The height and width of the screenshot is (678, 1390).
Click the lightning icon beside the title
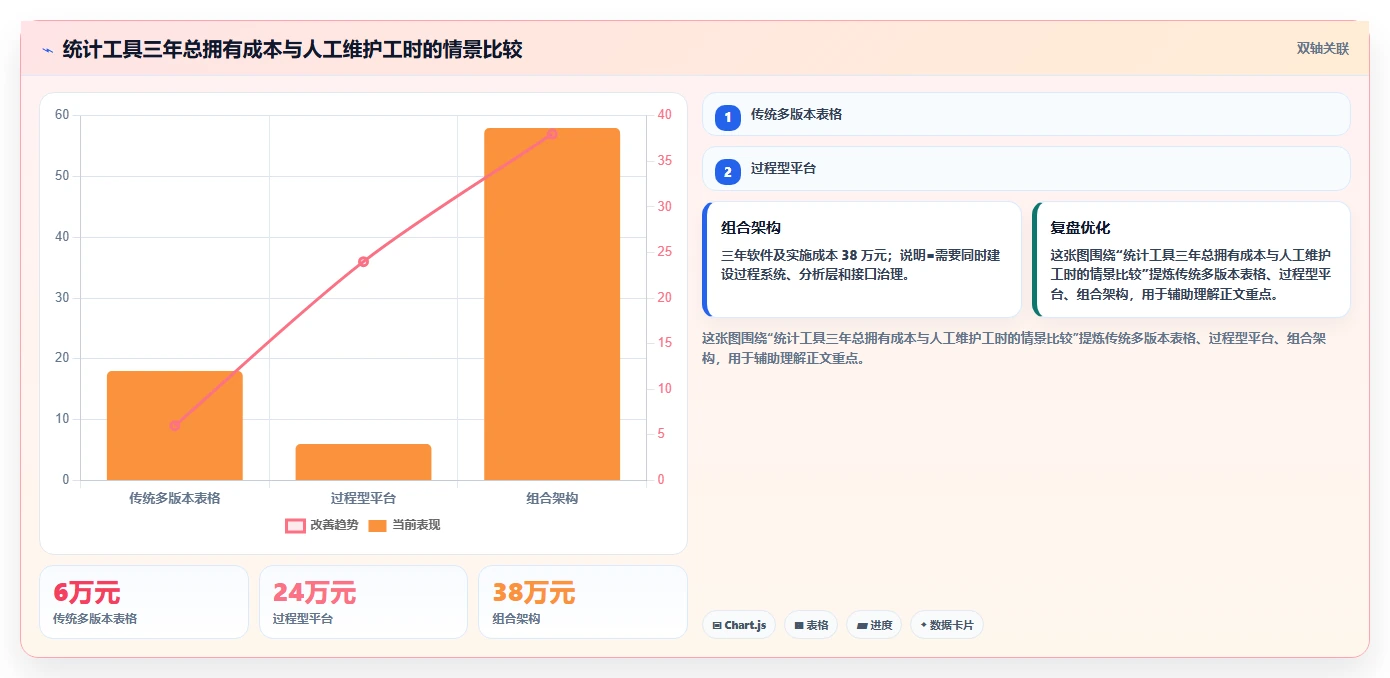[x=47, y=50]
